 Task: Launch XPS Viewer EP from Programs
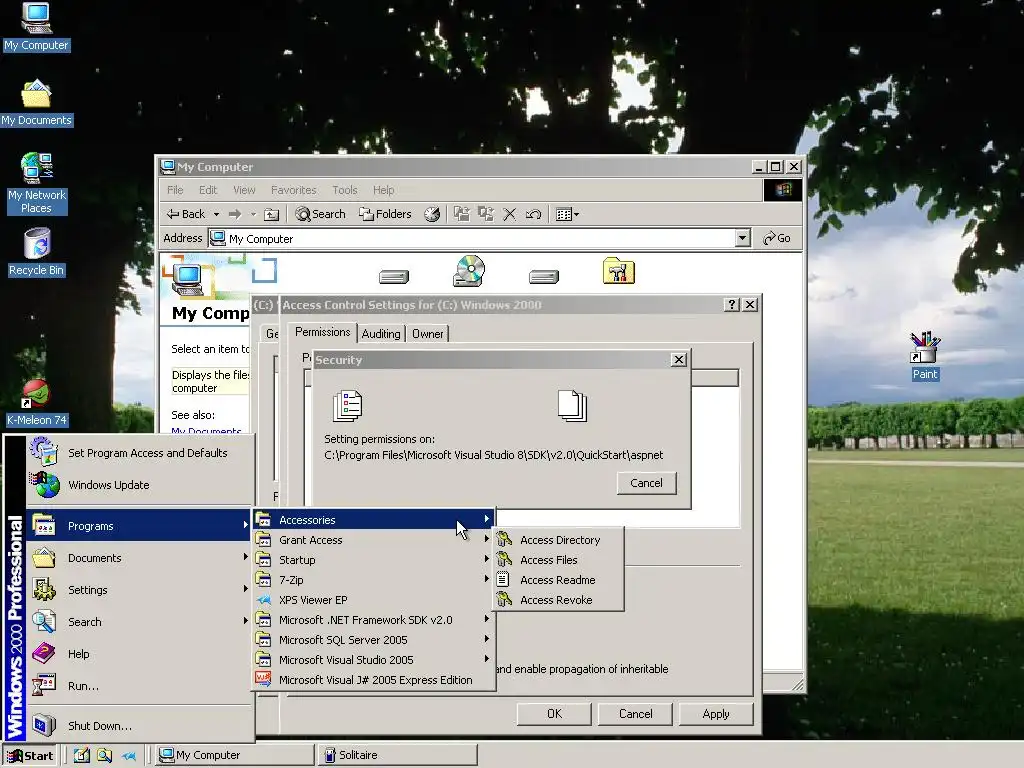[x=374, y=600]
